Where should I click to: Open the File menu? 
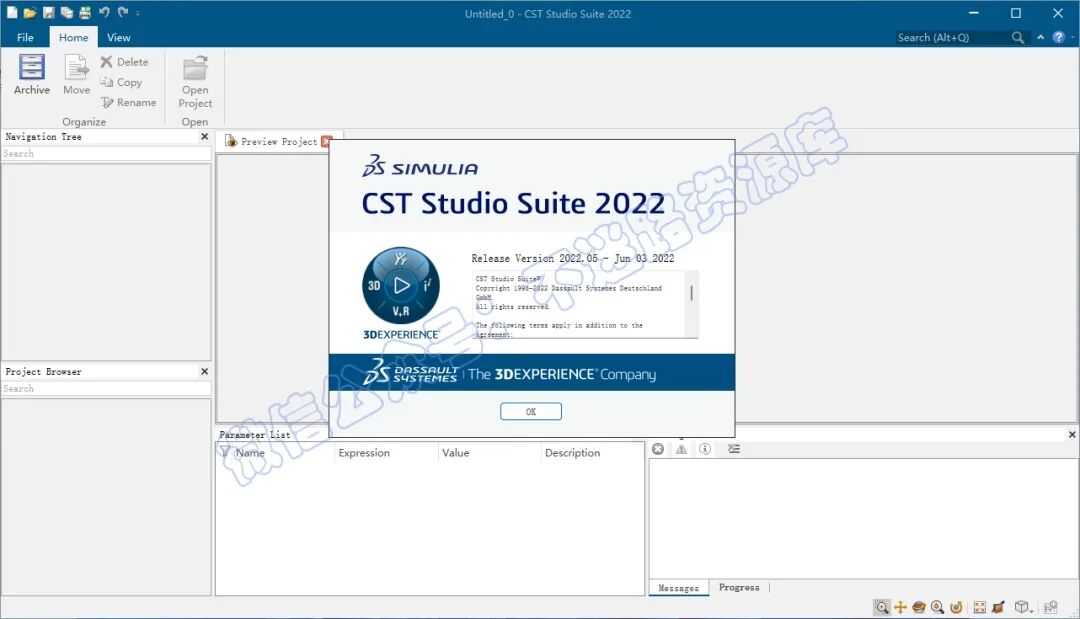click(25, 37)
